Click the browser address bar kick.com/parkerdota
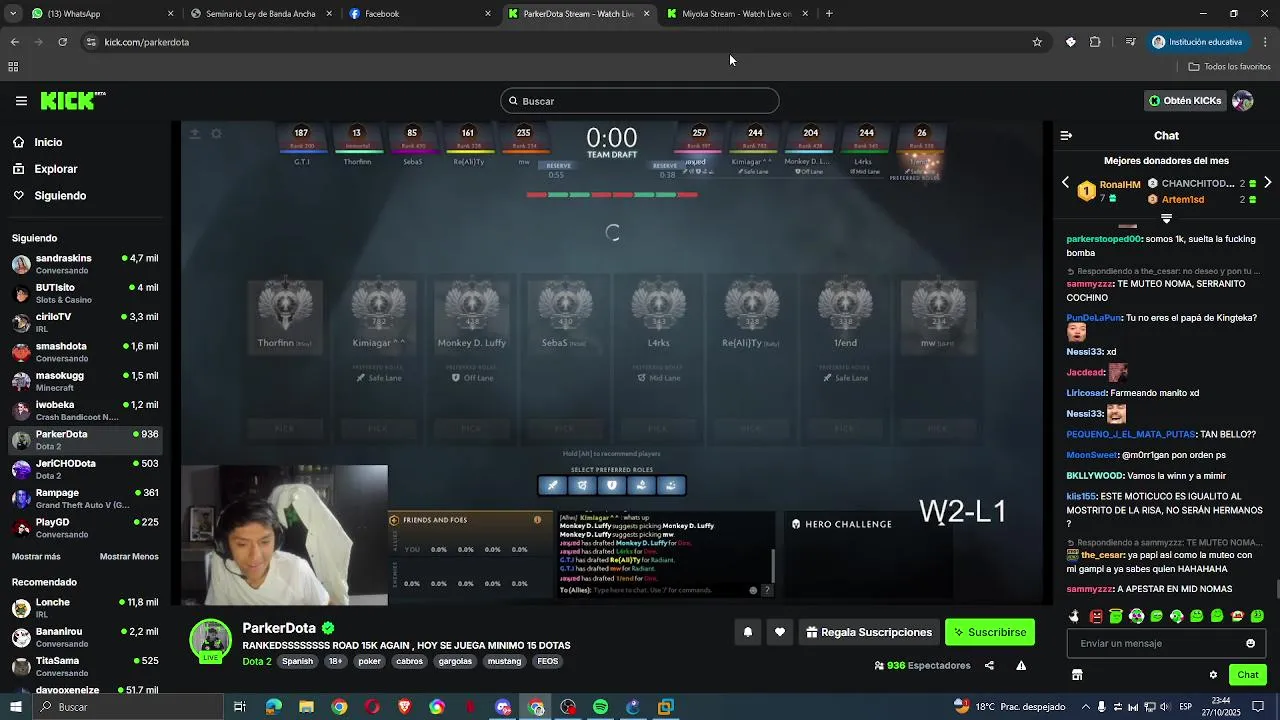 pos(560,42)
